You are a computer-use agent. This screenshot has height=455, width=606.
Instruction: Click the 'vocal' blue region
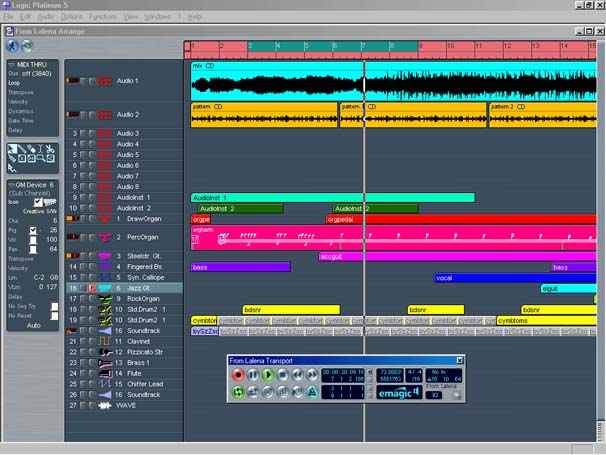click(x=515, y=278)
